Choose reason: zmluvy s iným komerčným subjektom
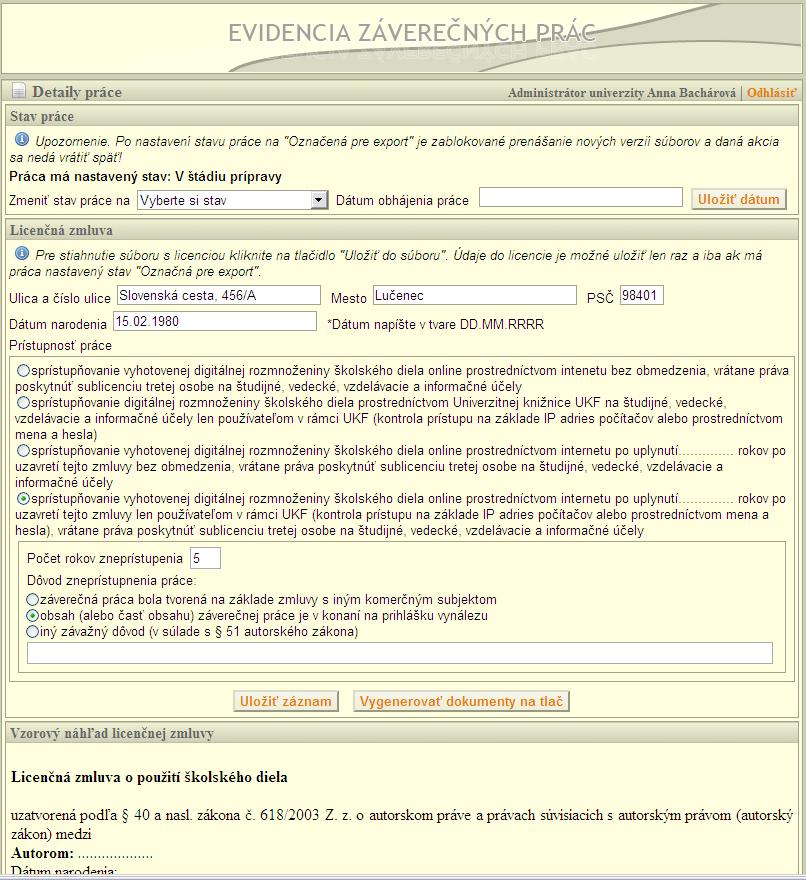The height and width of the screenshot is (880, 806). click(33, 599)
